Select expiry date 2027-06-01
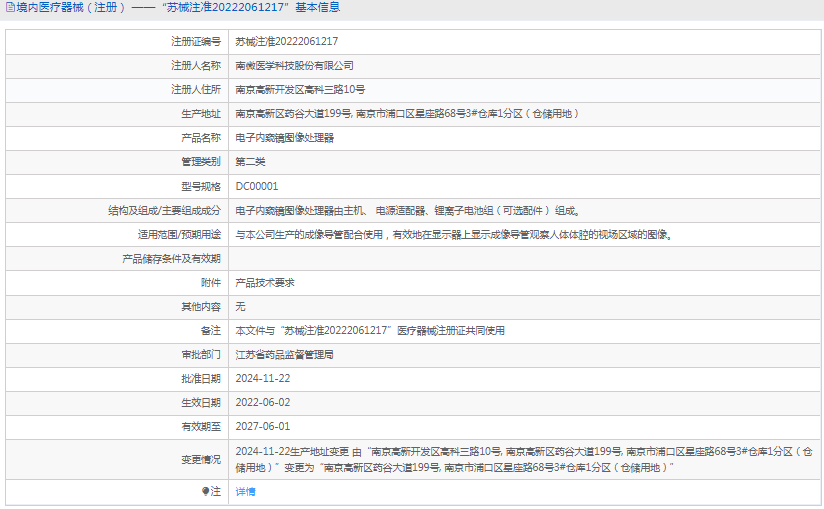This screenshot has width=824, height=509. coord(263,427)
